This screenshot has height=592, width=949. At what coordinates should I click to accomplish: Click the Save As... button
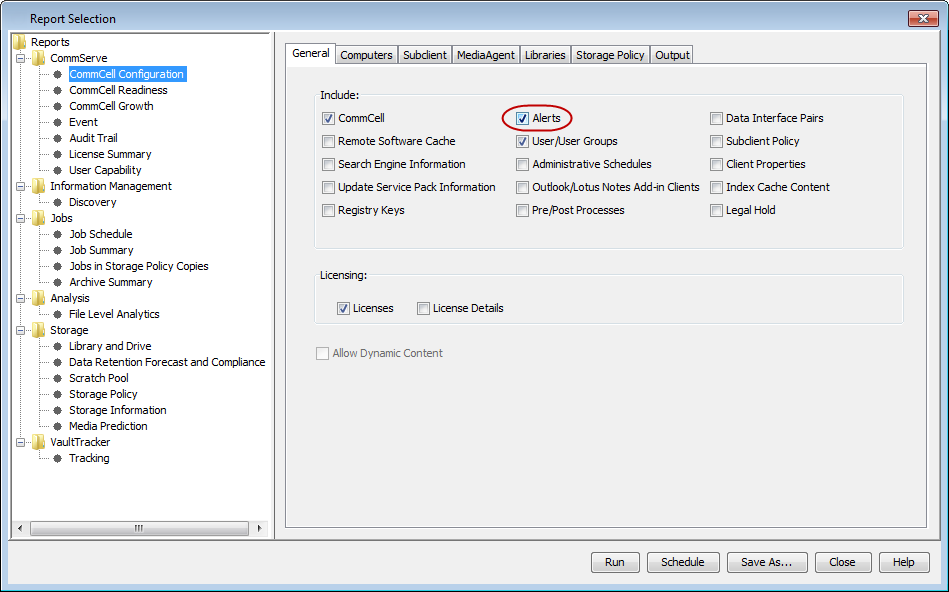tap(767, 562)
